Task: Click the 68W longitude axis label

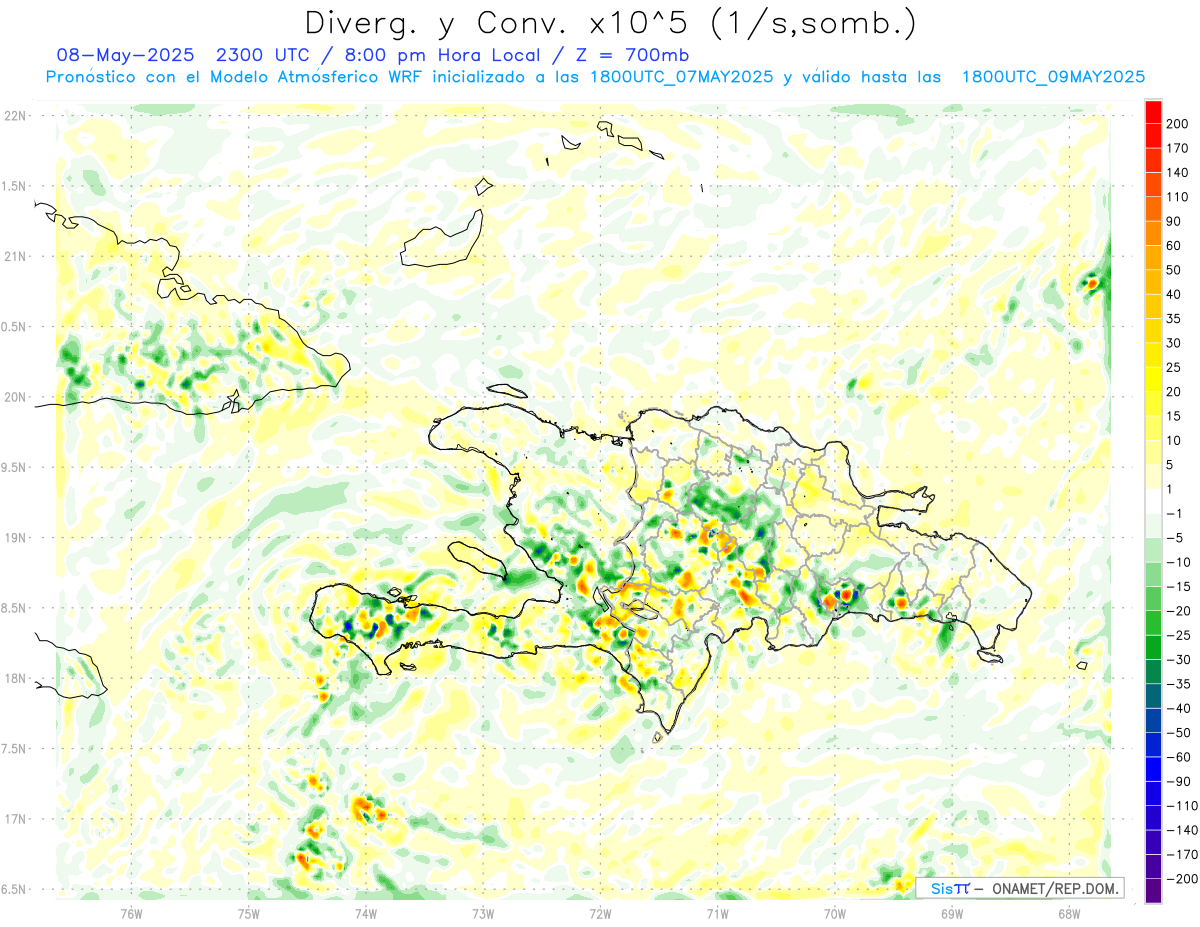Action: [x=1068, y=912]
